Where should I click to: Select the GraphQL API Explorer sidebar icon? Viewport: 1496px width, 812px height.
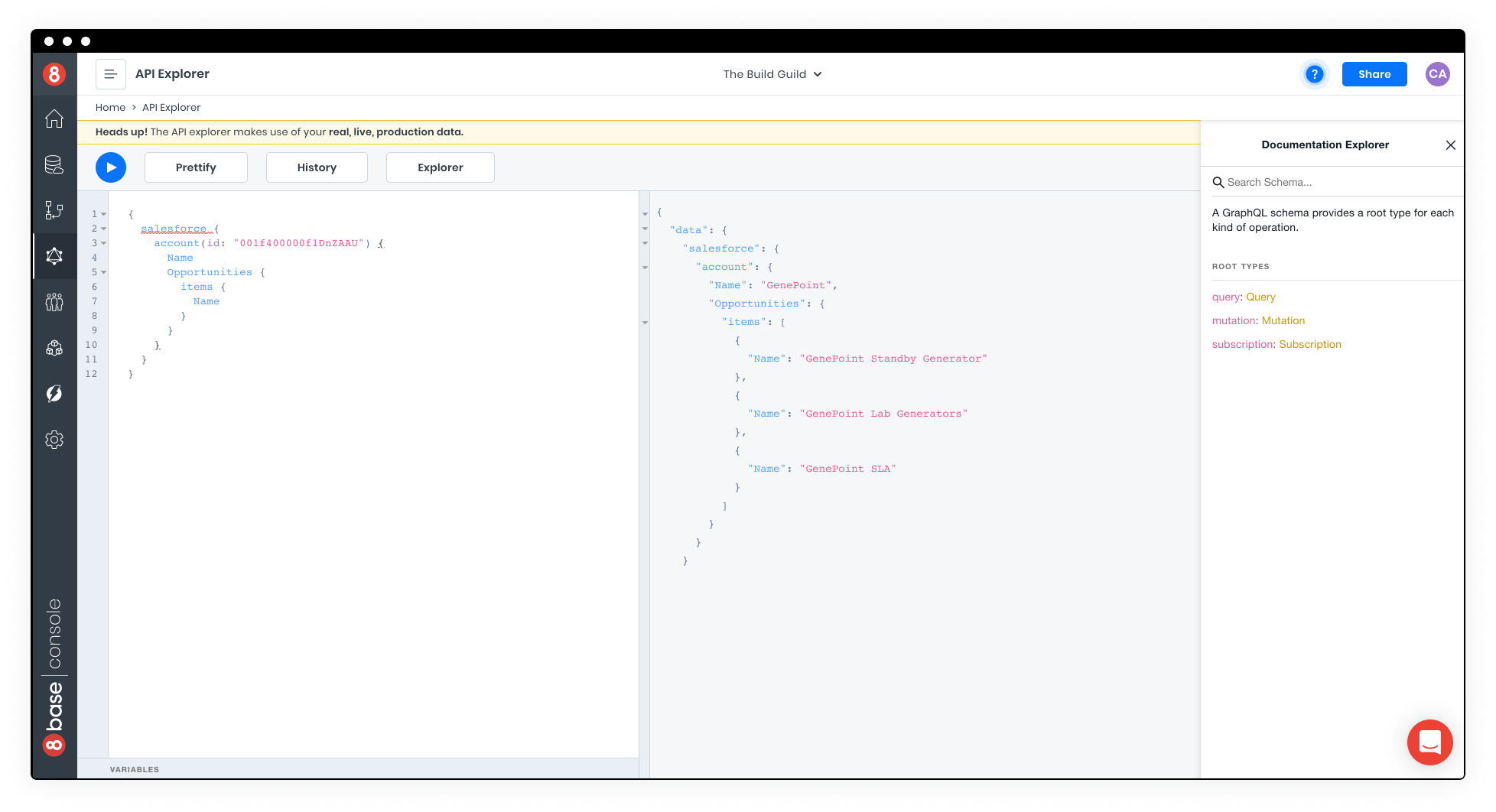click(54, 256)
